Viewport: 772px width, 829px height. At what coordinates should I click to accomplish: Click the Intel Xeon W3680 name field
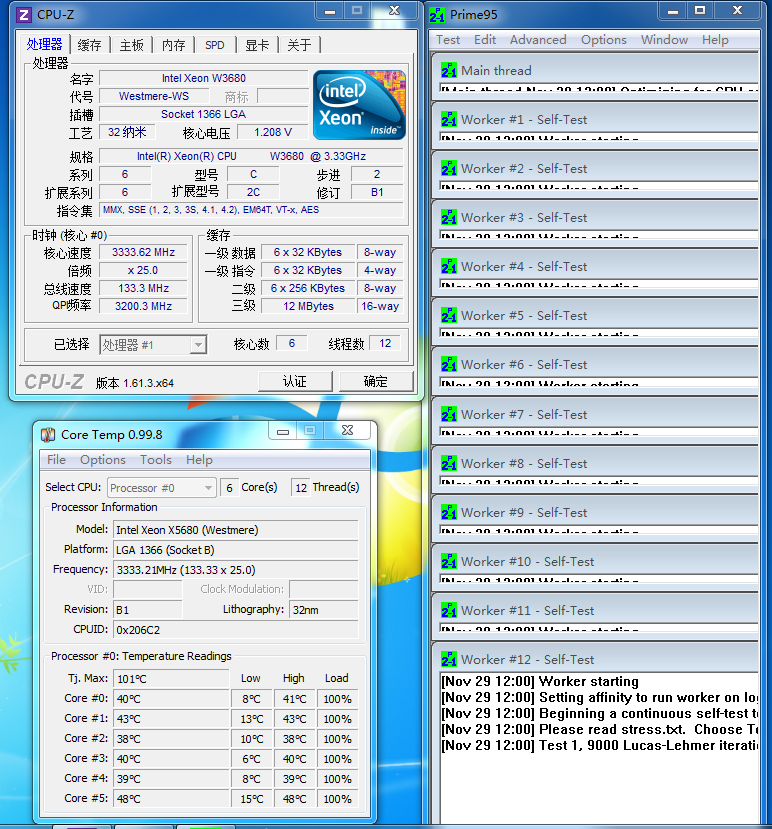click(x=204, y=78)
